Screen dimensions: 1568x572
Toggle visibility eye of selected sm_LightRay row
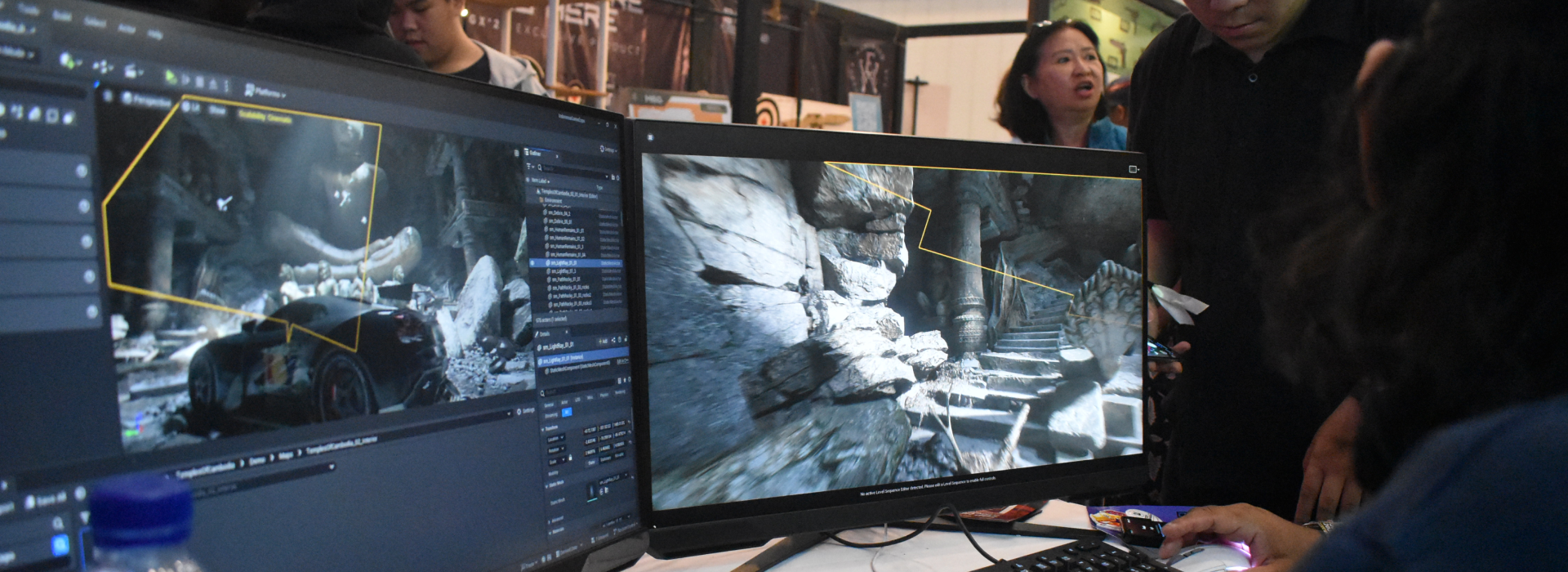click(532, 263)
